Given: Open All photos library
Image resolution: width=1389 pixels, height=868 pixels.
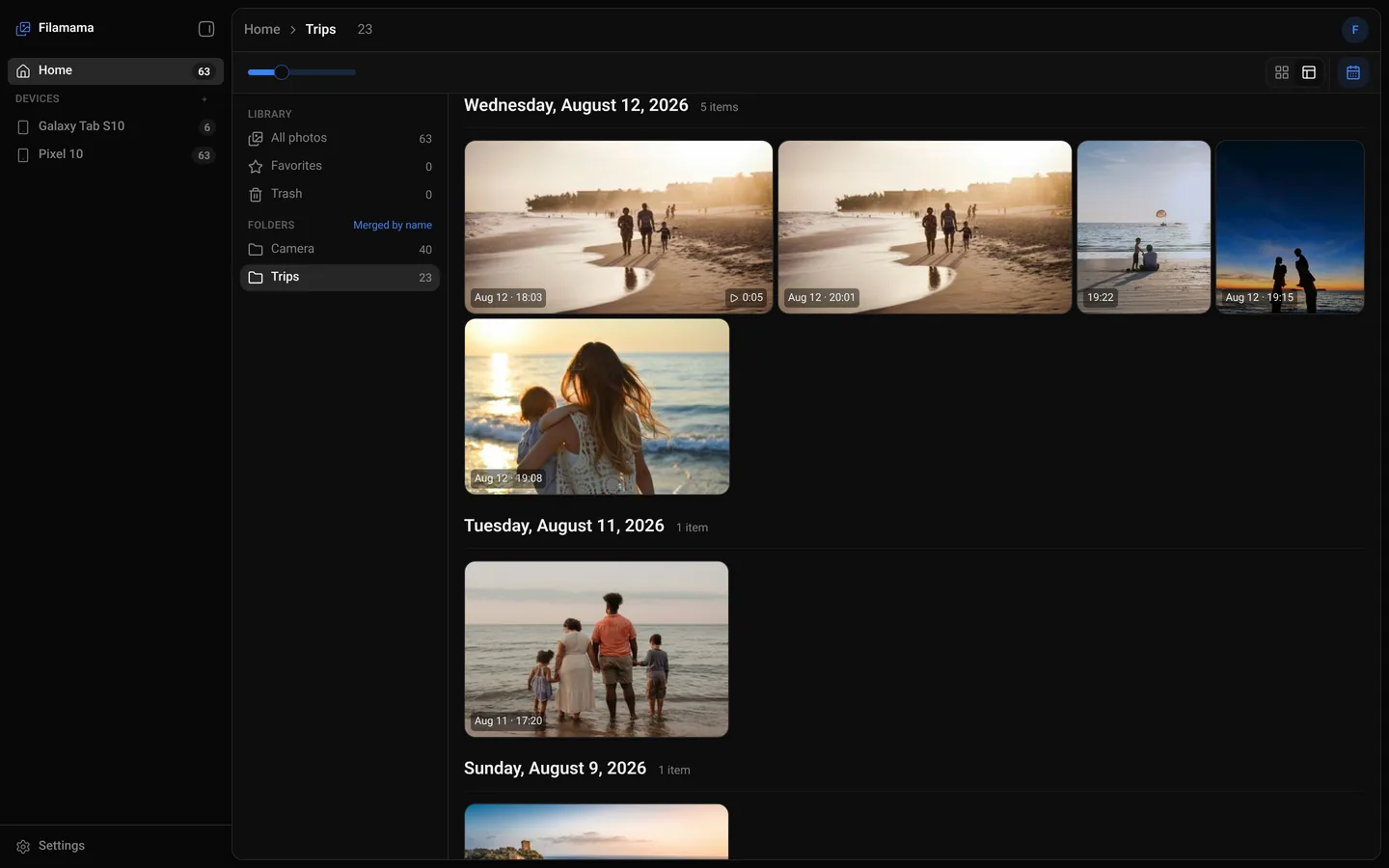Looking at the screenshot, I should pos(340,139).
